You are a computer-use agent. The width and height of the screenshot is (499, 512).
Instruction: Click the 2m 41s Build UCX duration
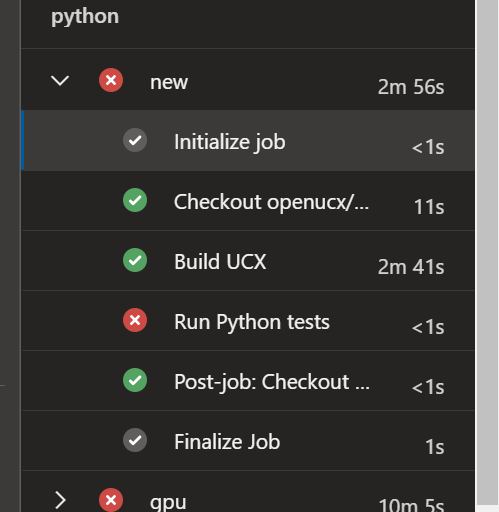[x=411, y=267]
